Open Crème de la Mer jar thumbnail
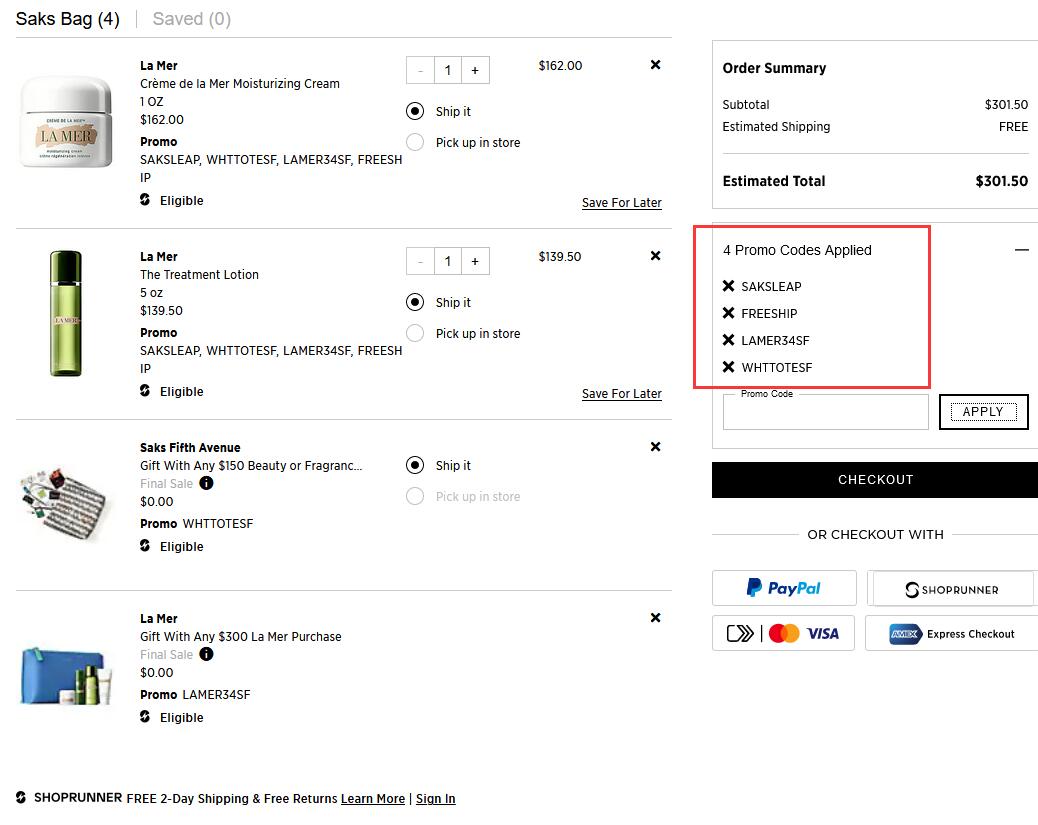 click(x=66, y=122)
